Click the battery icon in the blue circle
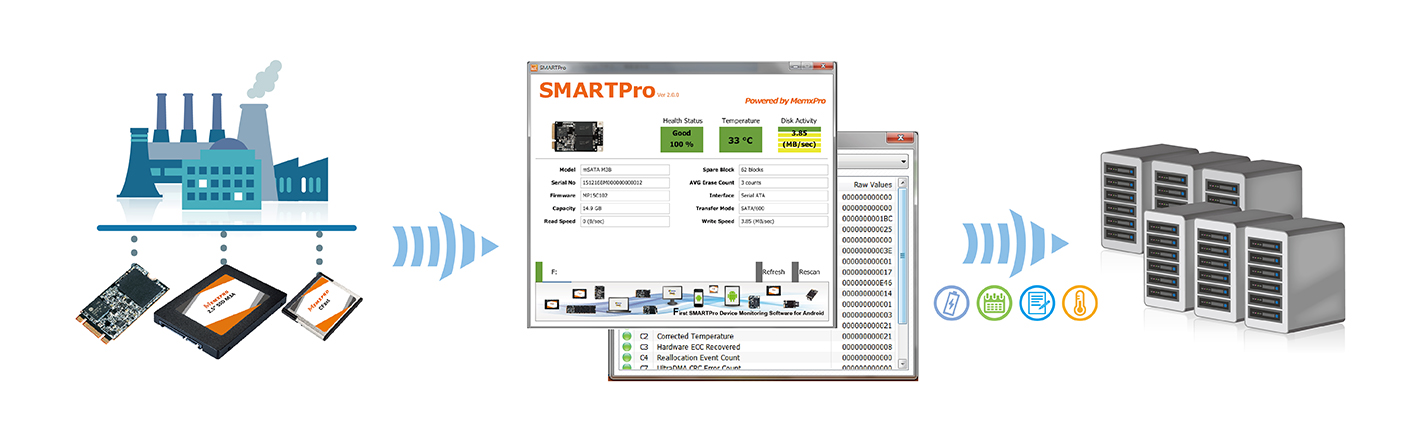Viewport: 1402px width, 425px height. 950,303
